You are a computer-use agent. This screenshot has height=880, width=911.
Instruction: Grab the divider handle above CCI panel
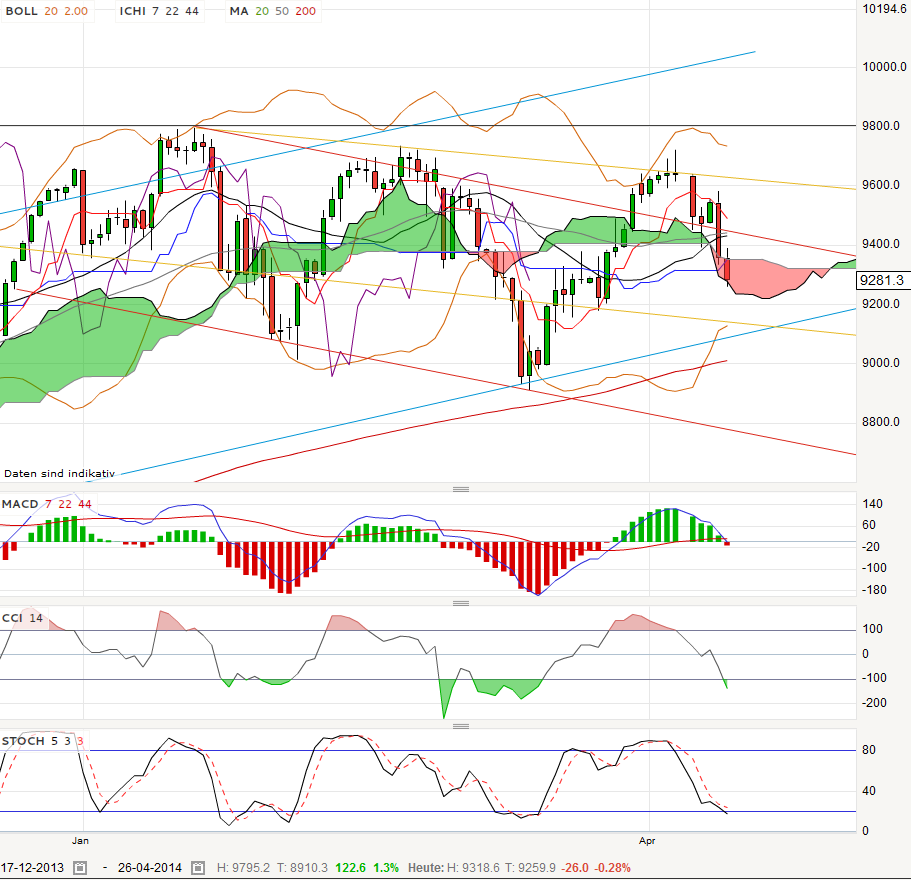point(461,604)
